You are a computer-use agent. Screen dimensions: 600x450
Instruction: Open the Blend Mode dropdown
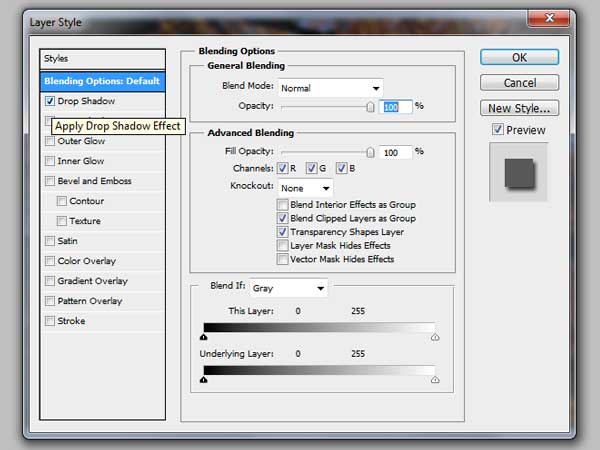(x=330, y=87)
